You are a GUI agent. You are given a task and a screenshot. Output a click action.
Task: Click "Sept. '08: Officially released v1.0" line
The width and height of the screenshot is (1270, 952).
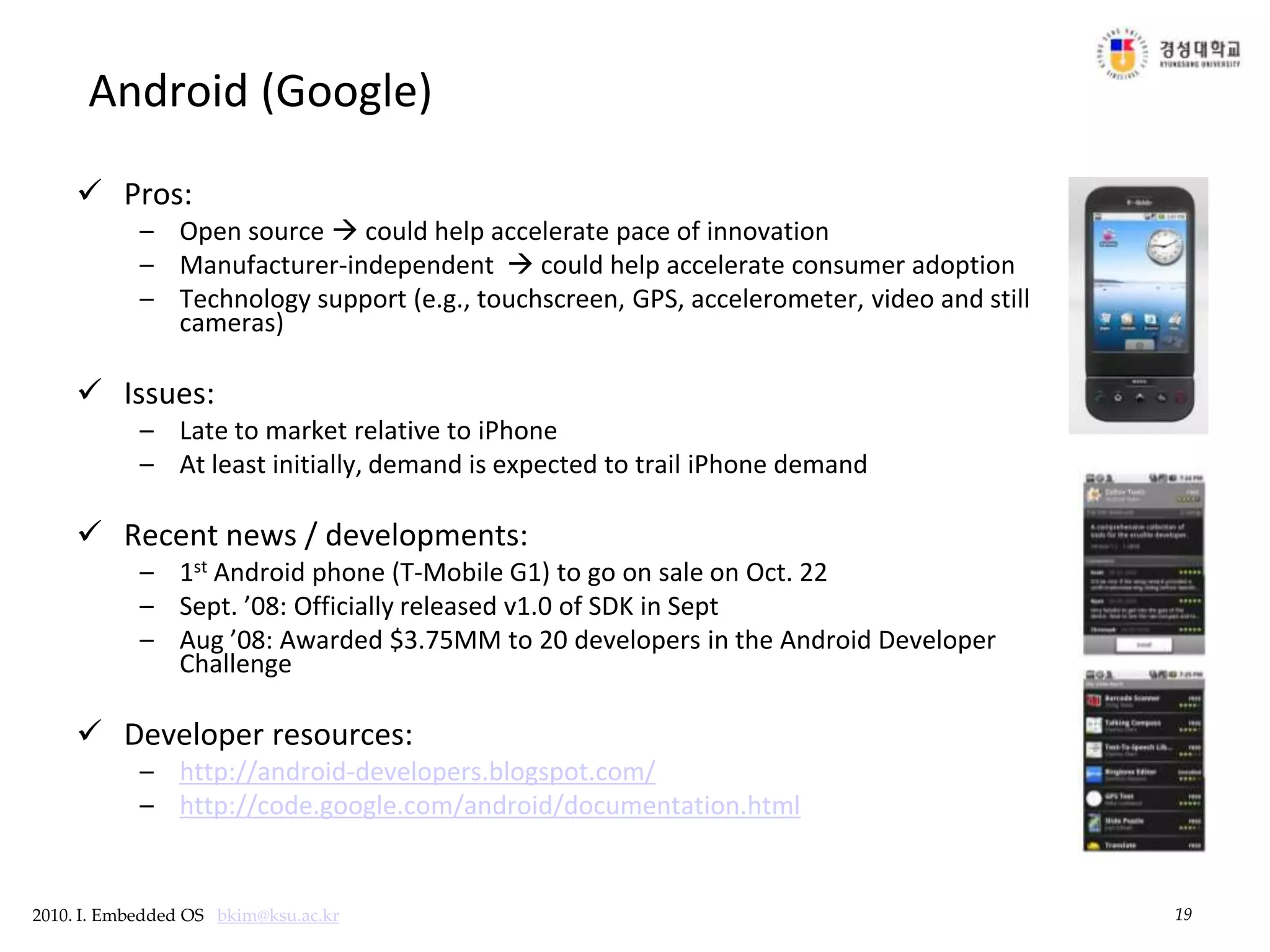pos(449,607)
